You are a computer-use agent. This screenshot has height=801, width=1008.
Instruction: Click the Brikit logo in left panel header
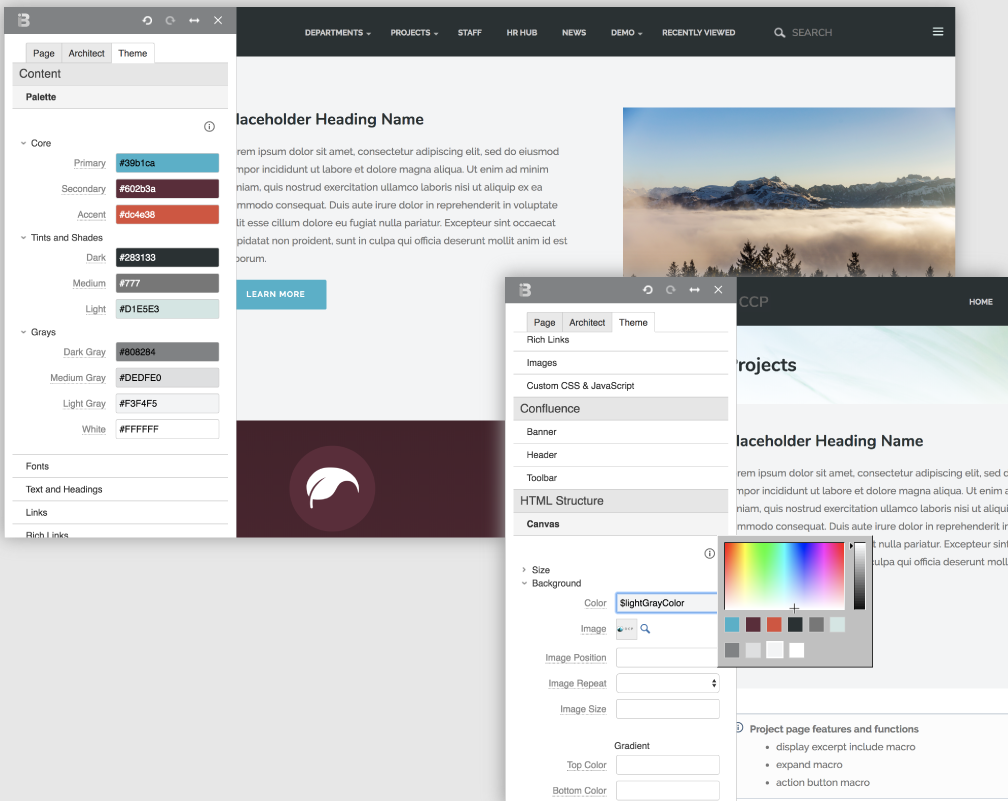point(24,21)
